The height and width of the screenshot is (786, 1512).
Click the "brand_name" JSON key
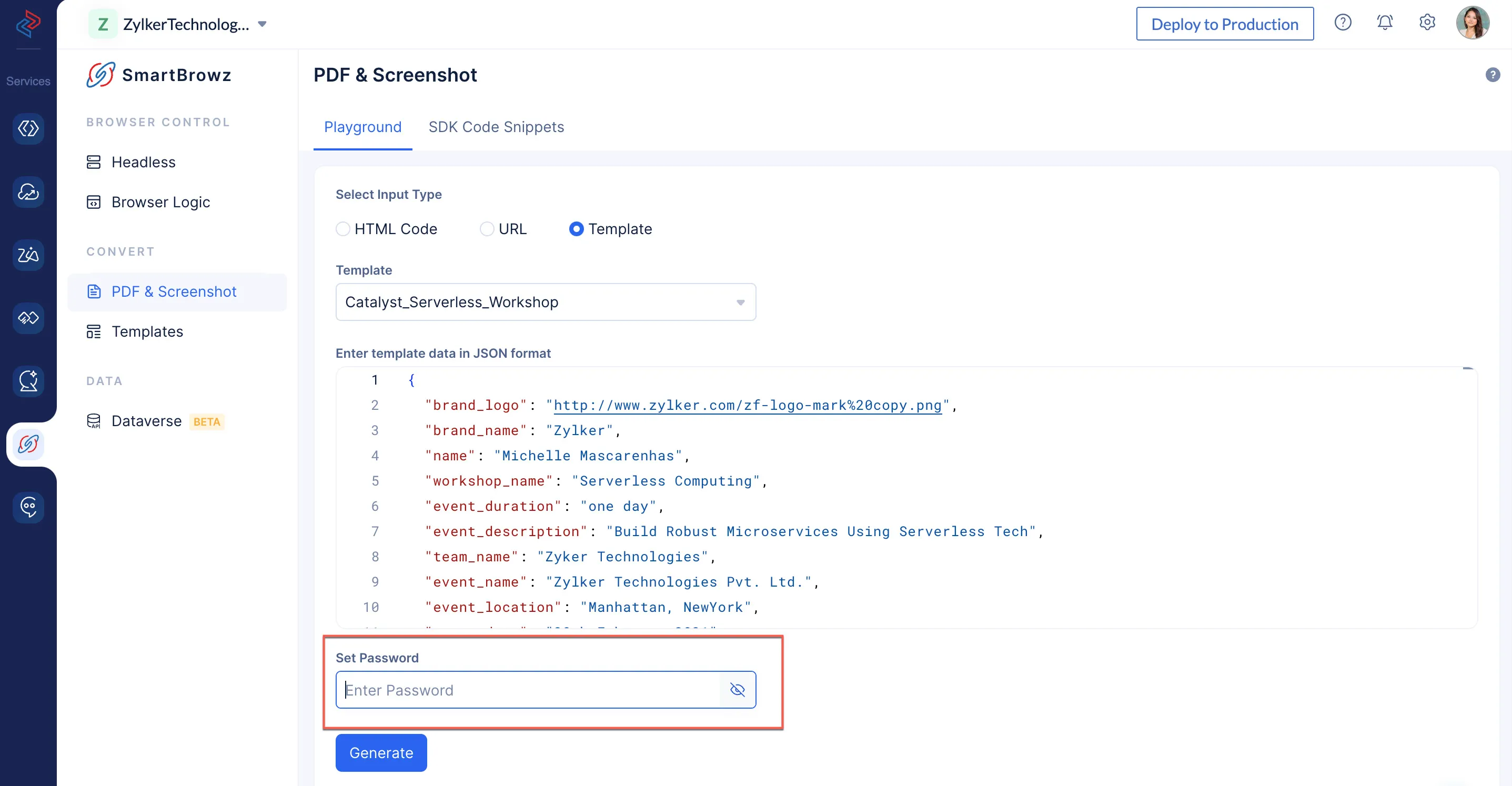coord(476,430)
